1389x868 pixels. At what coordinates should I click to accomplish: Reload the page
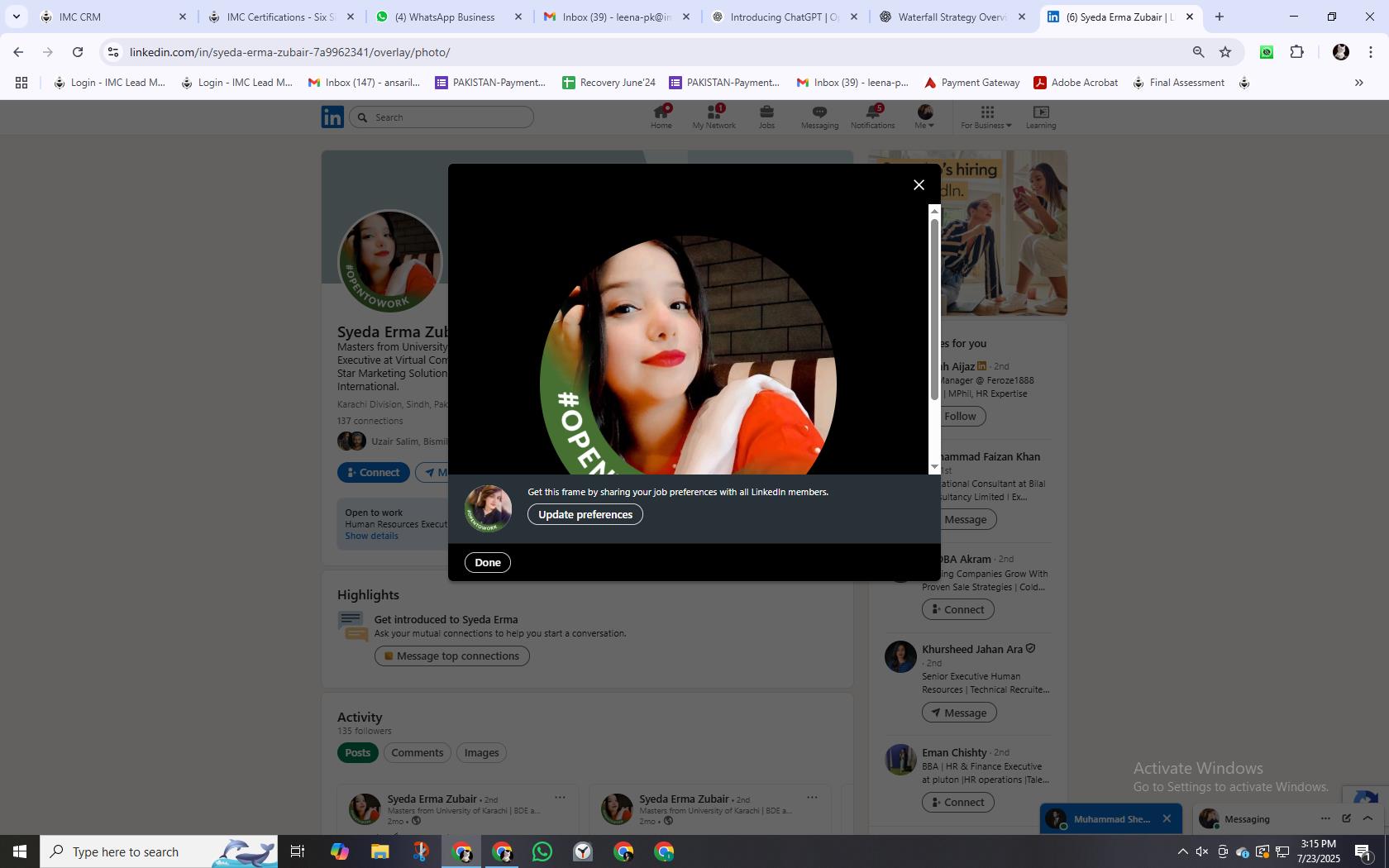tap(78, 52)
